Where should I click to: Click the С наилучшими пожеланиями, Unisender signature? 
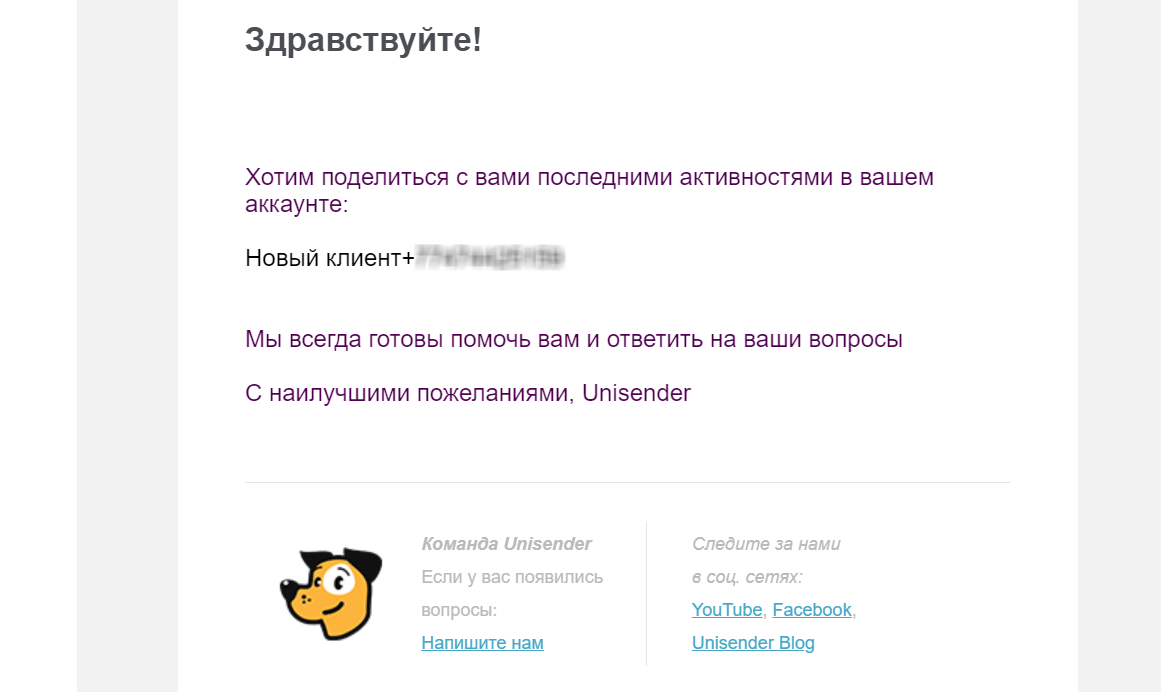(468, 393)
